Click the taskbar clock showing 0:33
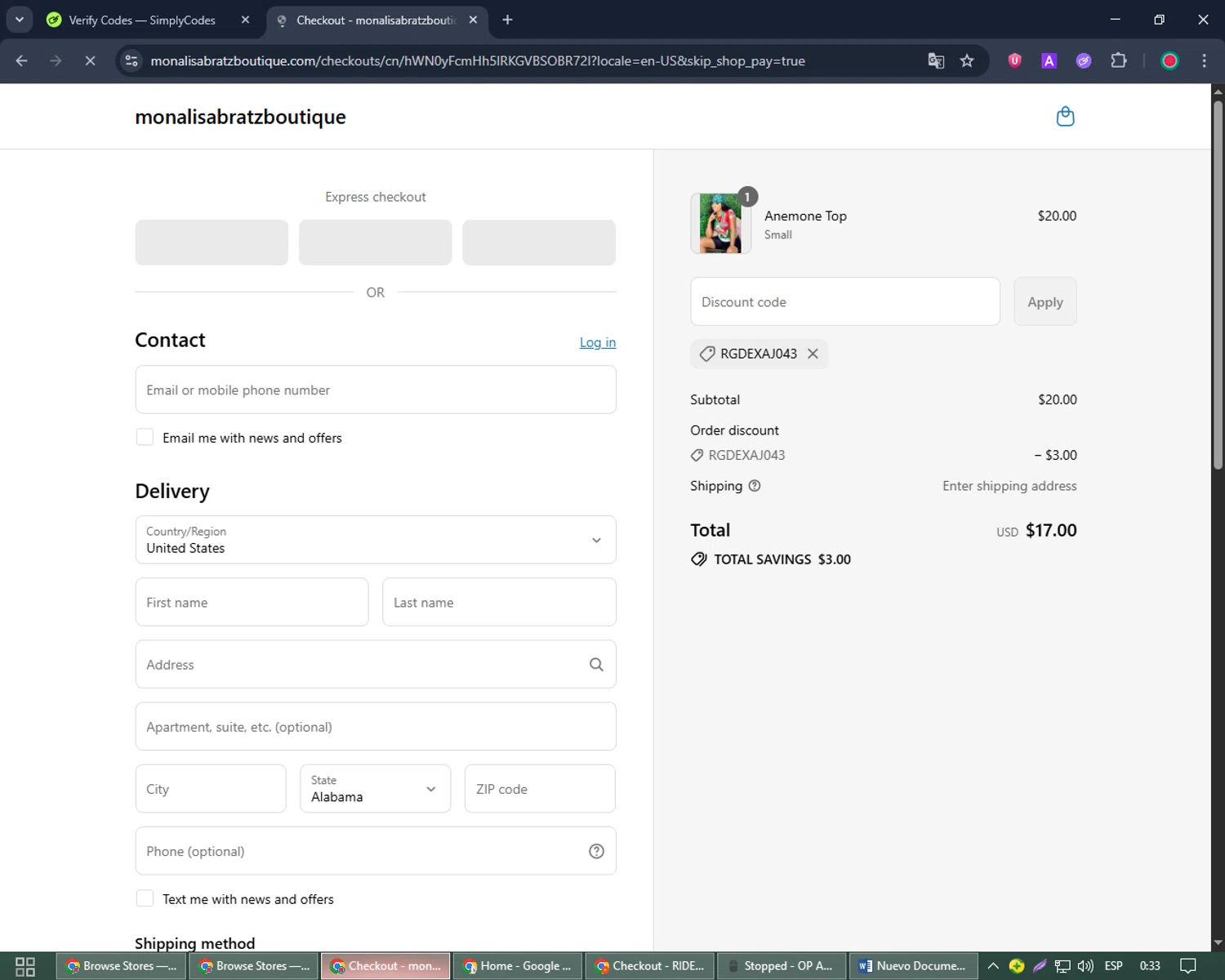Viewport: 1225px width, 980px height. (x=1150, y=966)
